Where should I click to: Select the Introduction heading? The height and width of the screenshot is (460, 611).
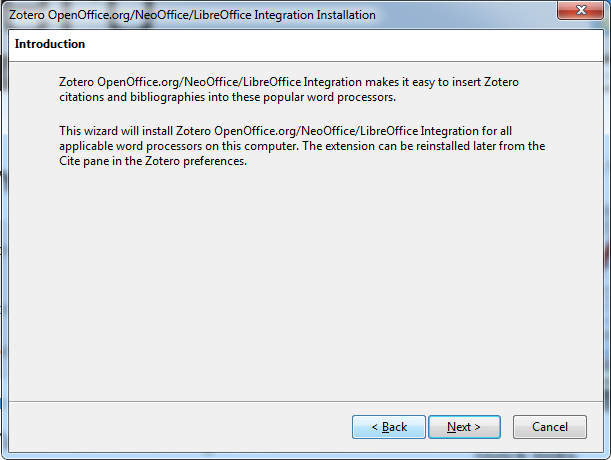point(50,44)
